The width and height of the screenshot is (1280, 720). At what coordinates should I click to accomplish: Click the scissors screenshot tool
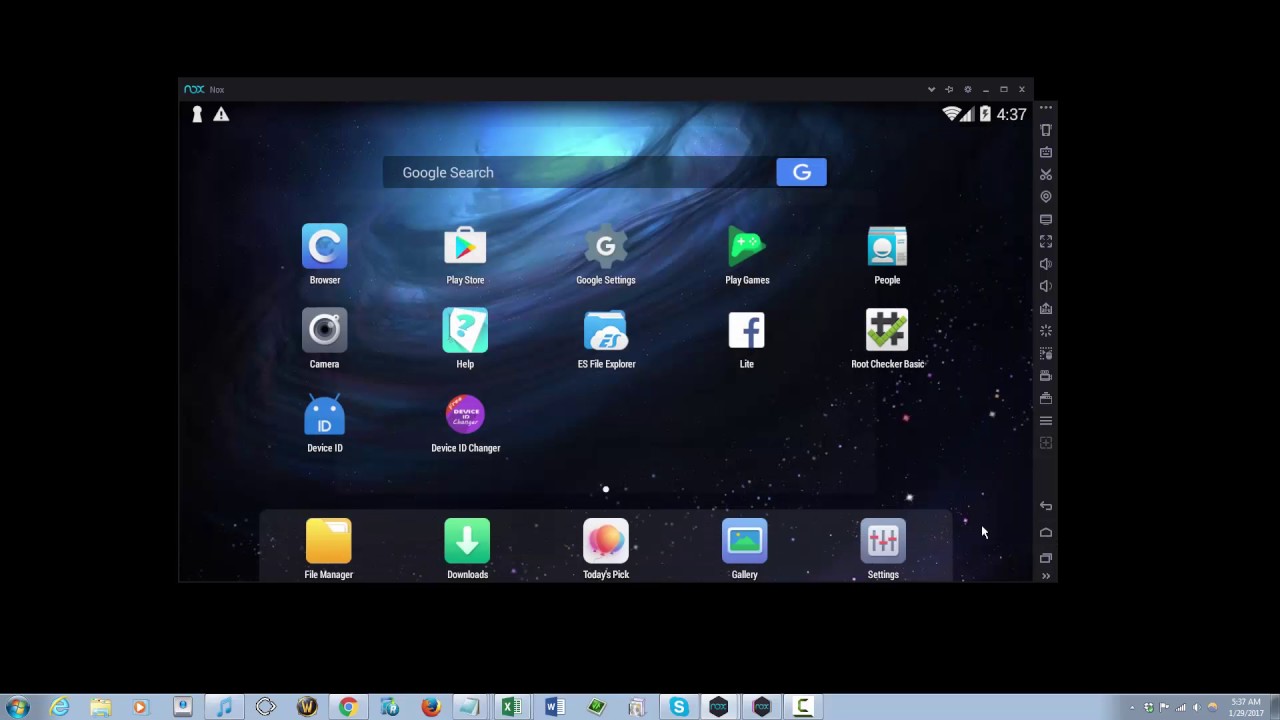coord(1046,174)
